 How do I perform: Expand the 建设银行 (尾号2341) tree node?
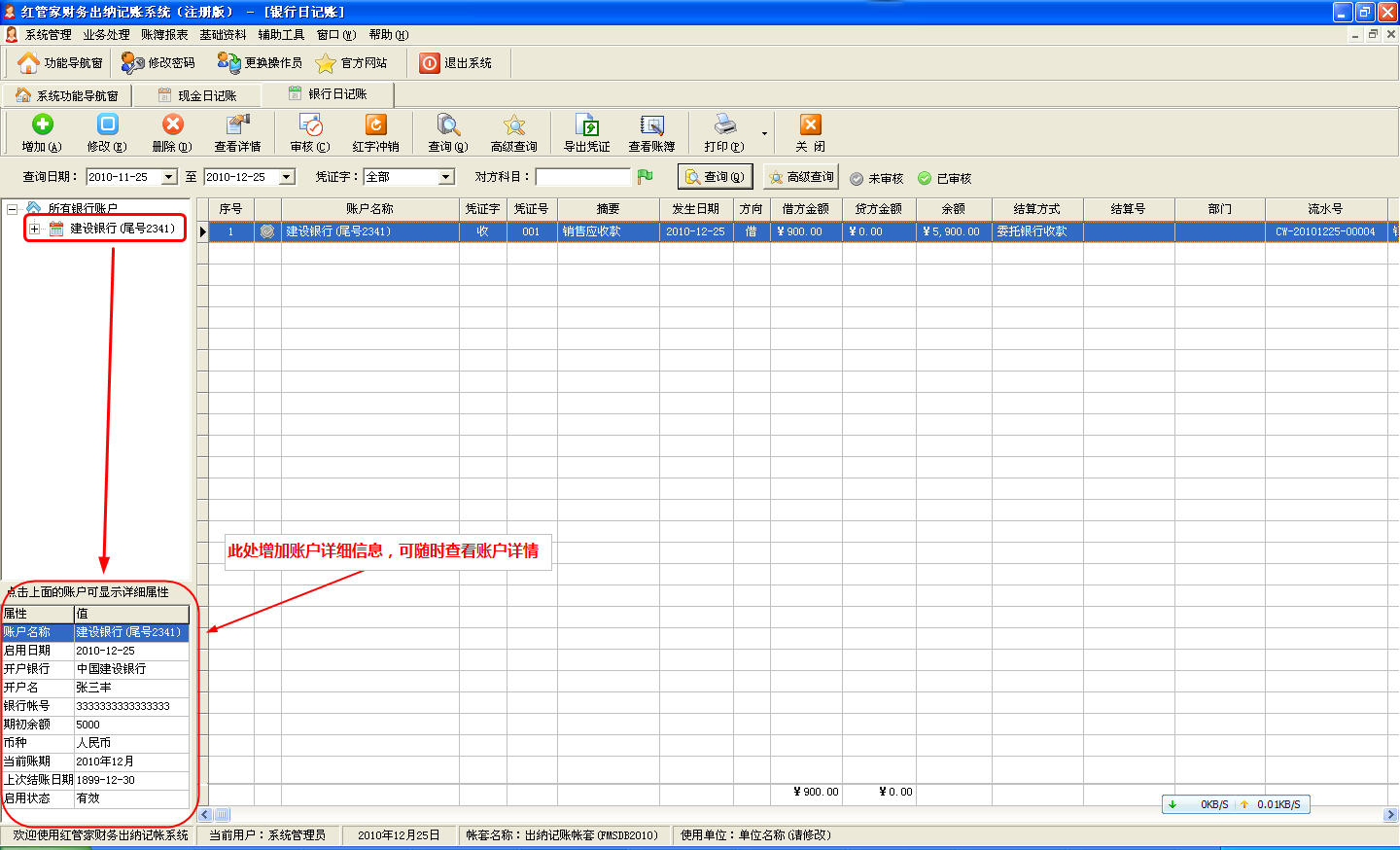click(x=34, y=229)
